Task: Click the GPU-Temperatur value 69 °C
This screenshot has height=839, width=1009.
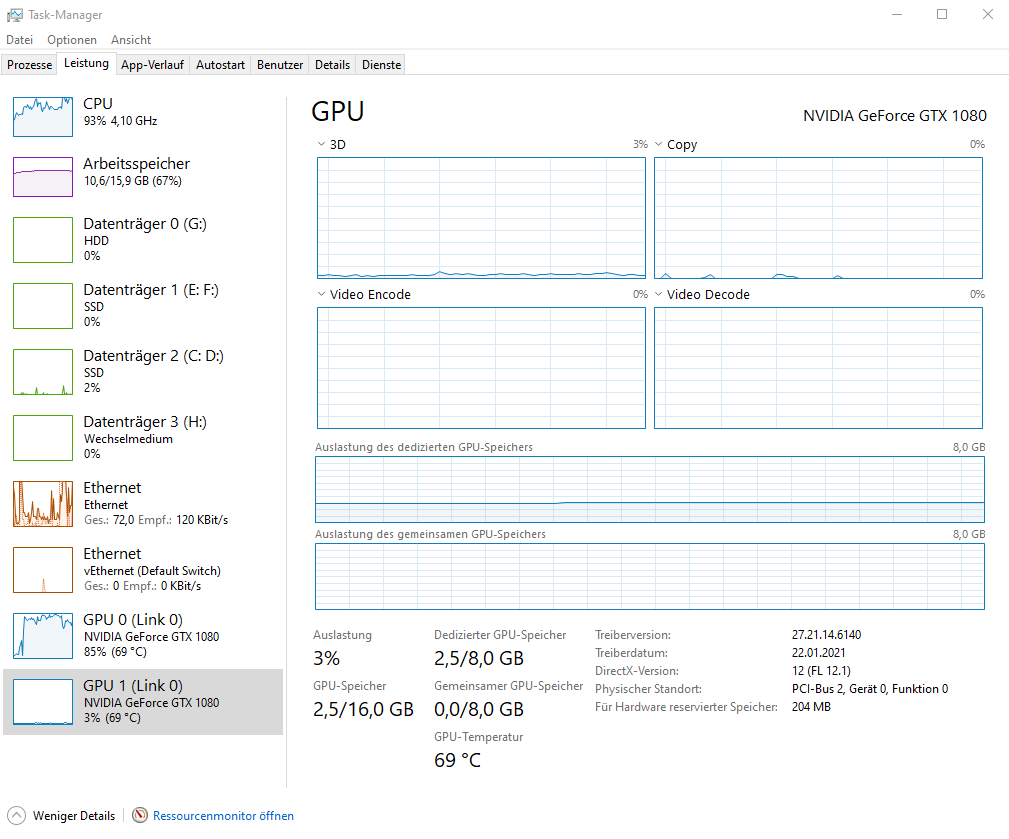Action: pos(458,760)
